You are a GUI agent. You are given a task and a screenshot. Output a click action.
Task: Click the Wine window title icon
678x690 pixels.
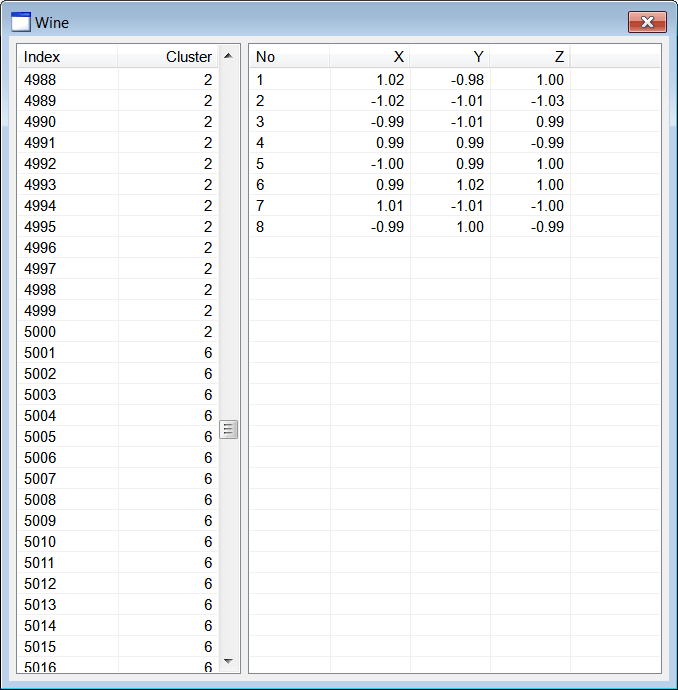tap(21, 22)
